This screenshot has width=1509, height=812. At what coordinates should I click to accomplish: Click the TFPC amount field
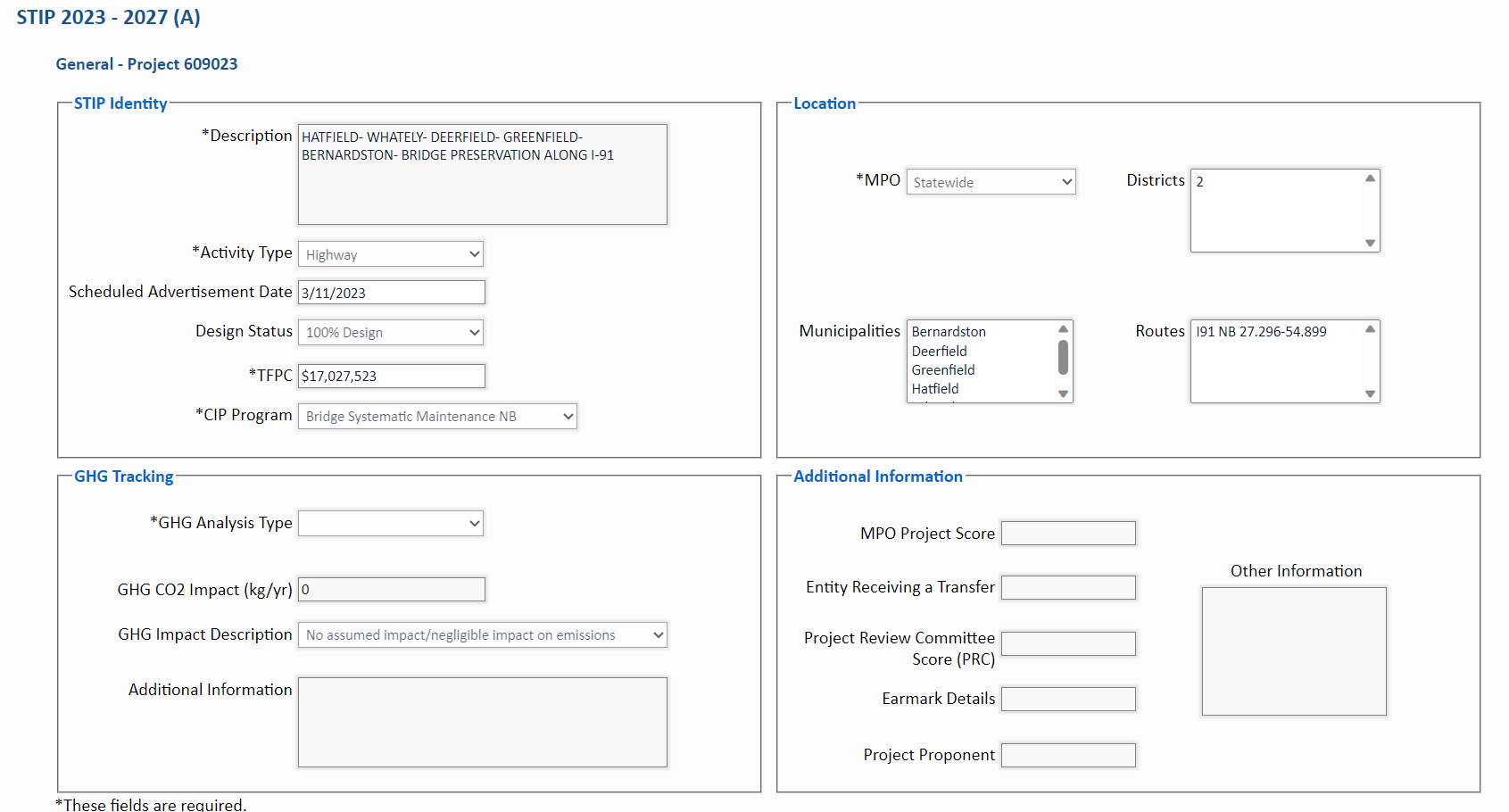[391, 376]
